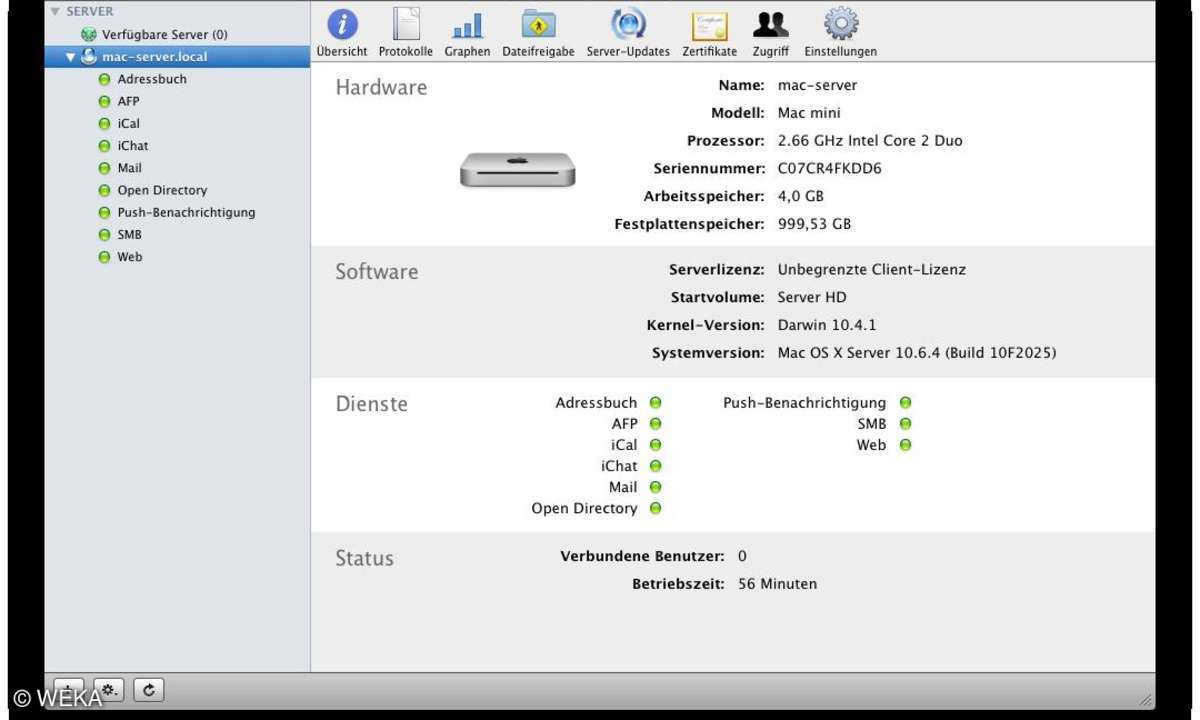This screenshot has height=720, width=1200.
Task: Click the processor value 2.66 GHz Intel Core 2 Duo
Action: click(870, 141)
